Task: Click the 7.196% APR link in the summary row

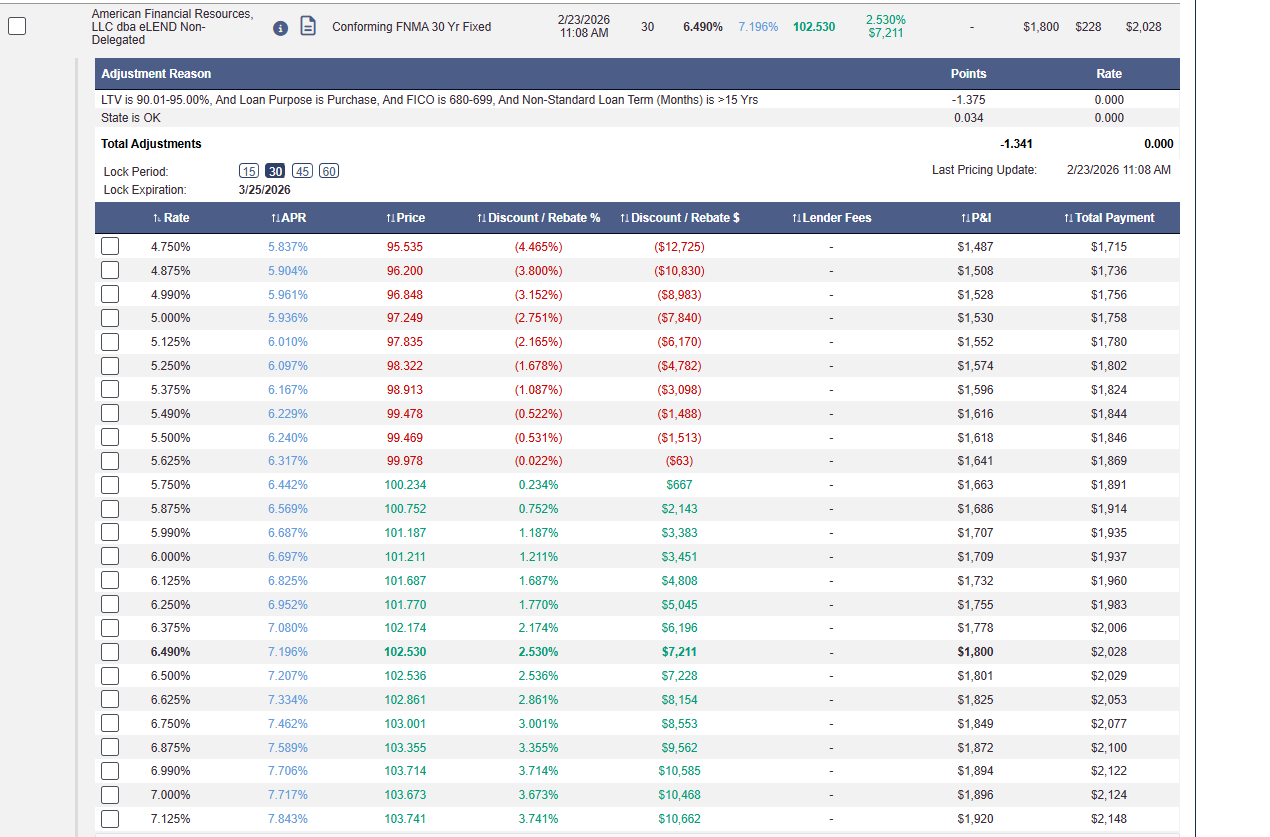Action: click(x=758, y=27)
